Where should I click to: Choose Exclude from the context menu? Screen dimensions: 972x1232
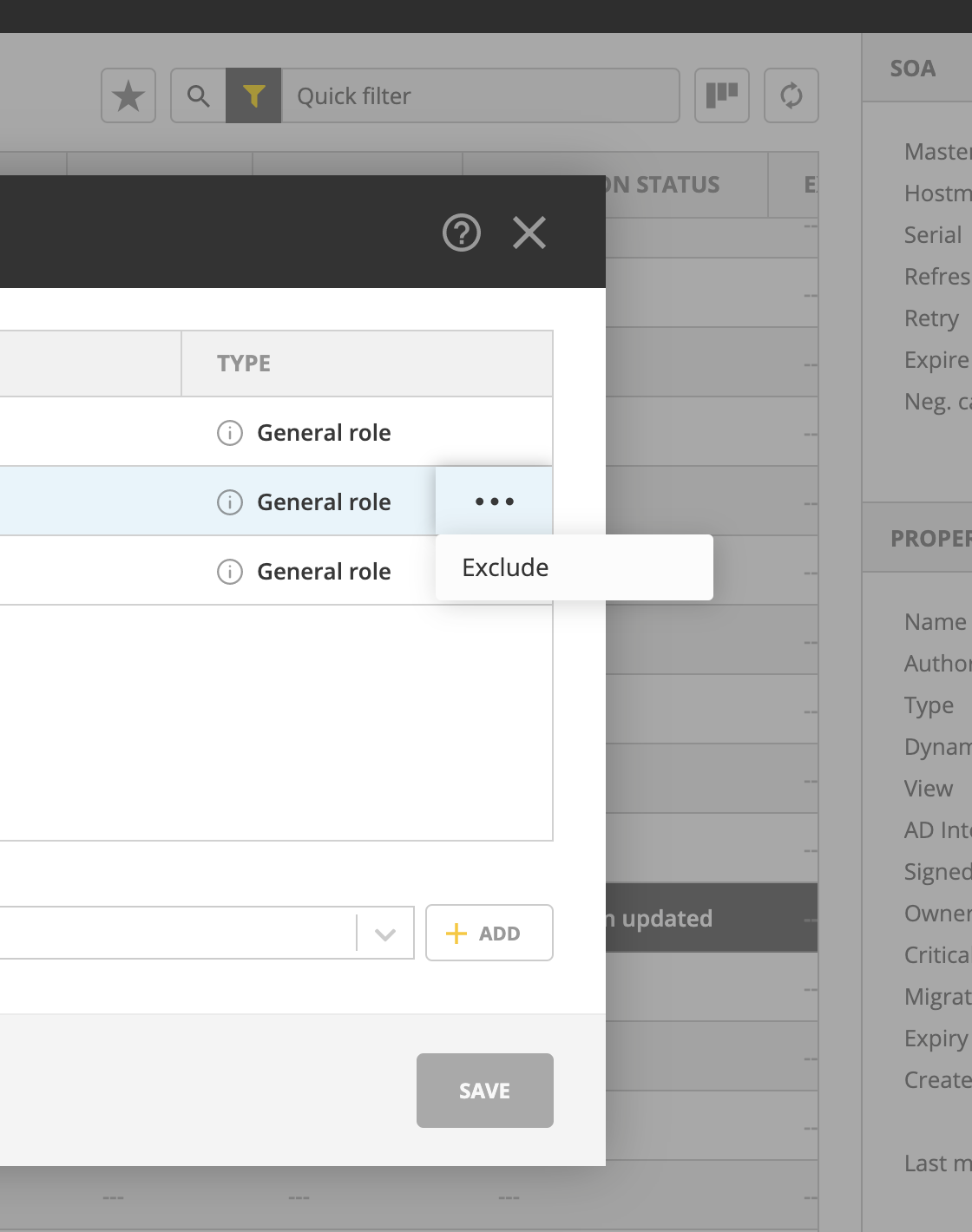click(505, 567)
